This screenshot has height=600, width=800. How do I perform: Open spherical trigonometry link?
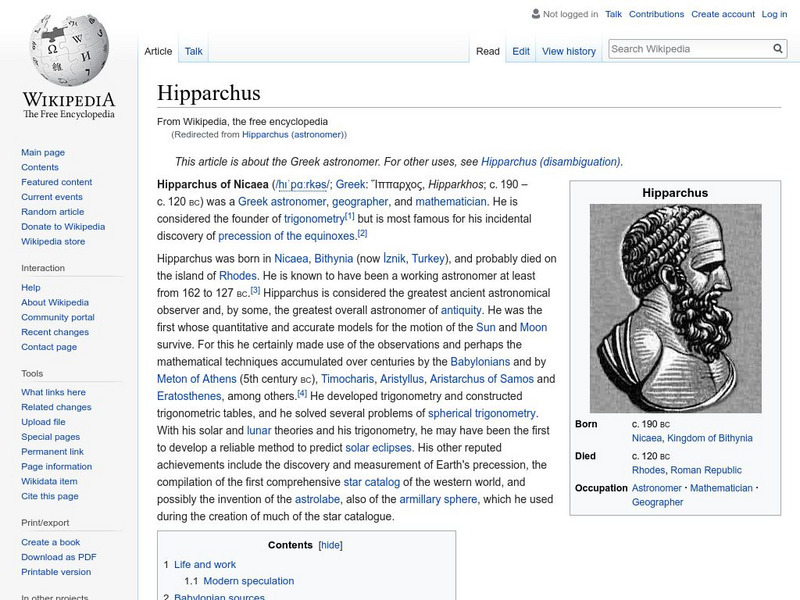coord(482,413)
